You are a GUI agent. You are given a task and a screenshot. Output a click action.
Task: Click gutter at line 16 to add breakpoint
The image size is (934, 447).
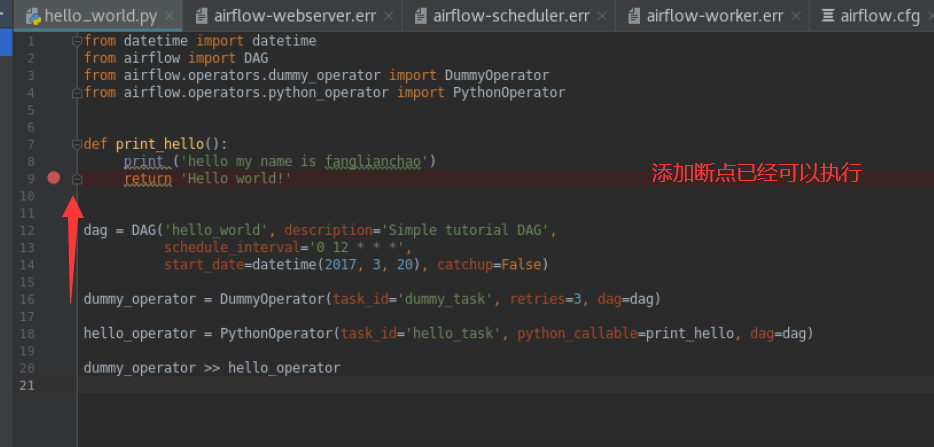54,299
